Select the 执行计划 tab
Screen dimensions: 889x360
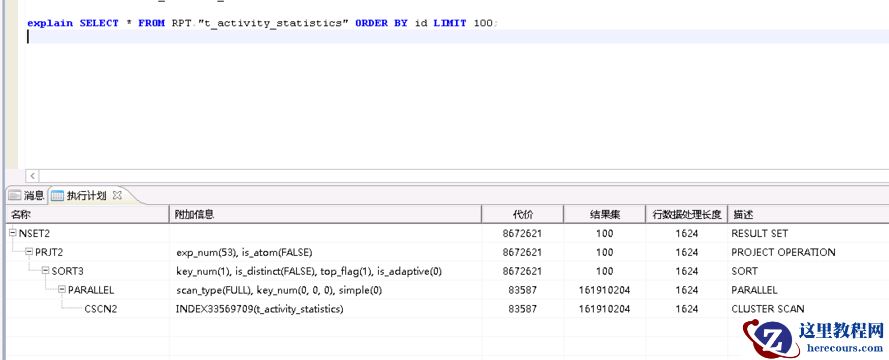pos(86,196)
